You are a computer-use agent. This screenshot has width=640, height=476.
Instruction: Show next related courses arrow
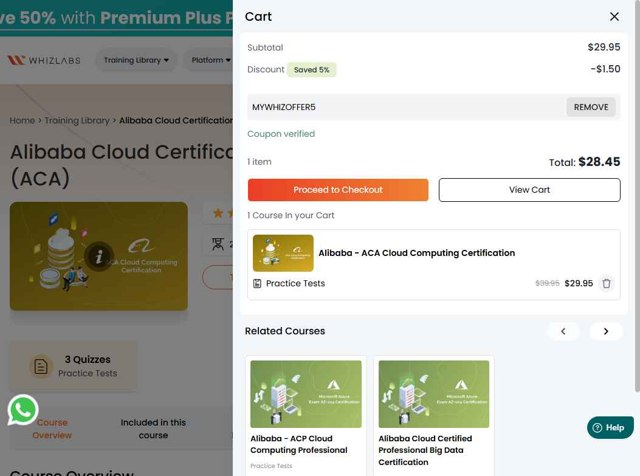606,331
